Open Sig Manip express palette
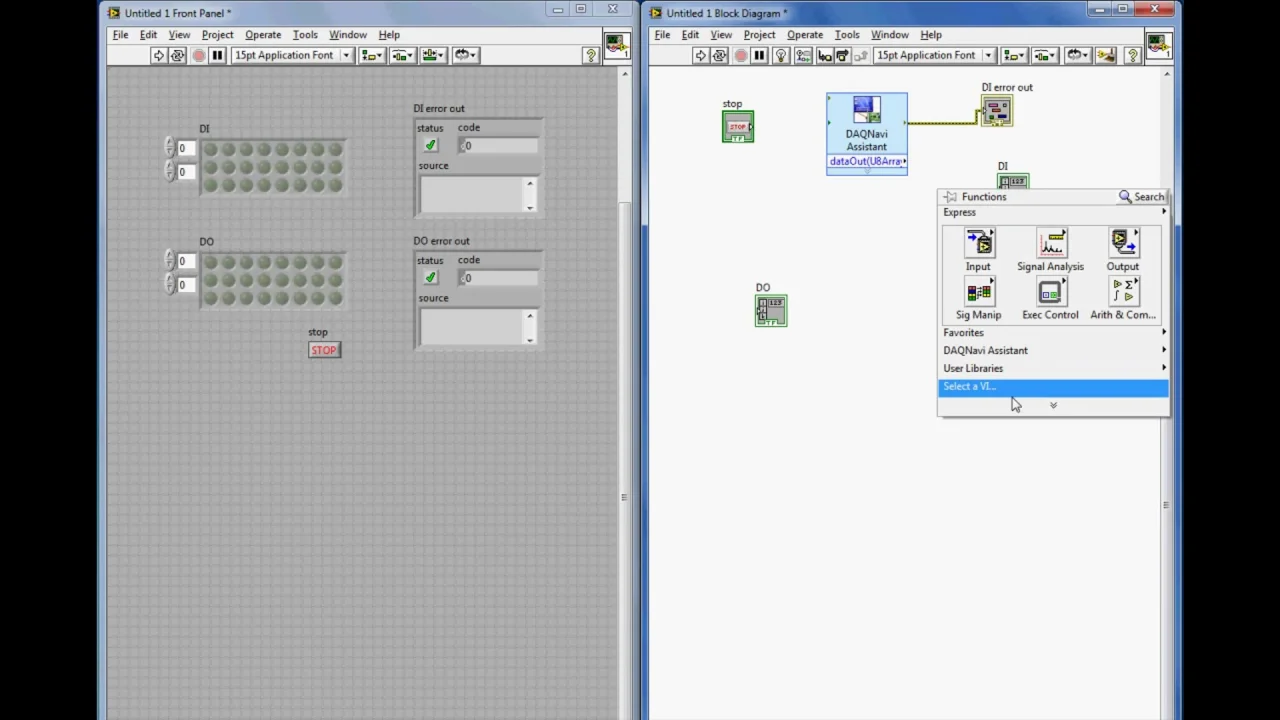Screen dimensions: 1280x720 pyautogui.click(x=978, y=299)
